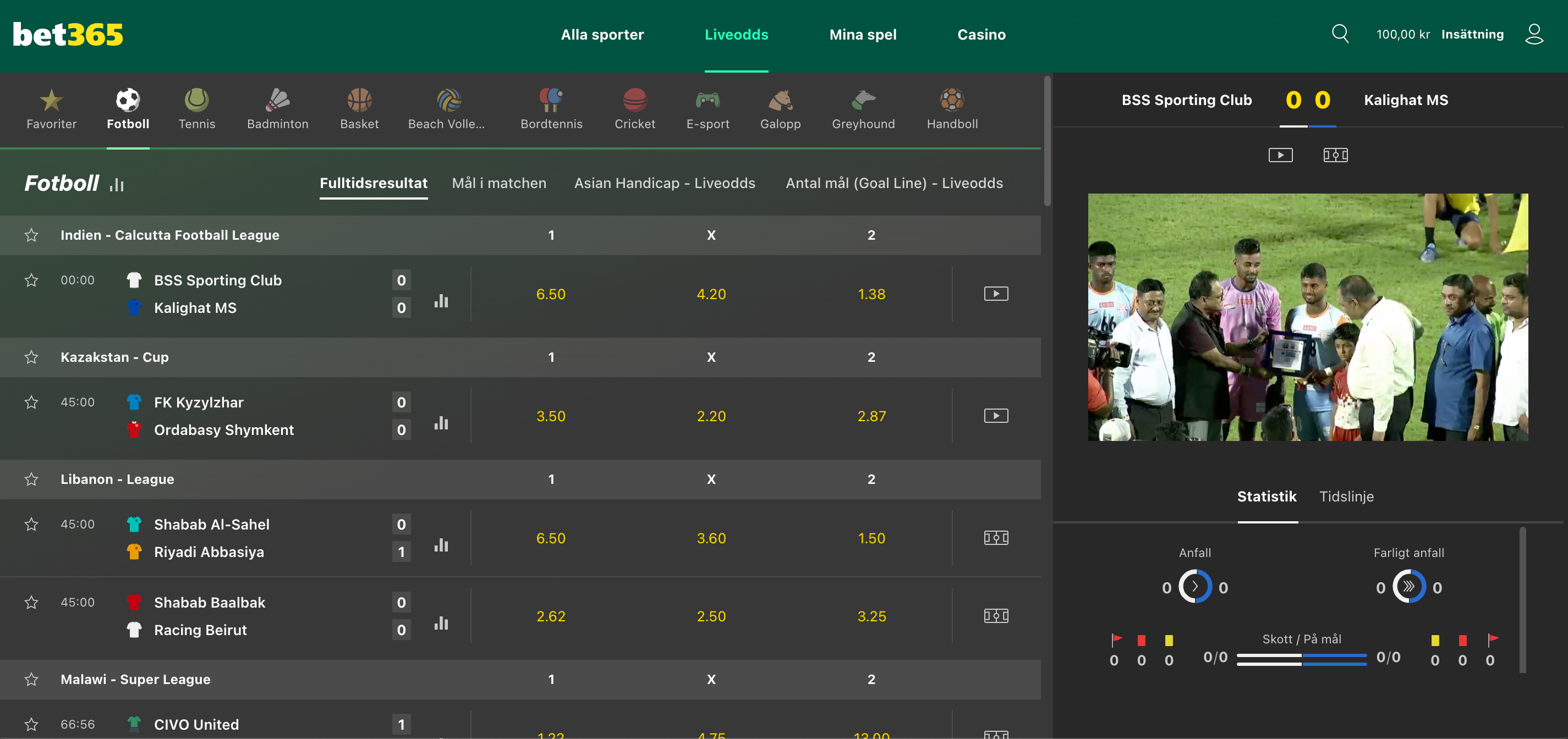Watch live stream of FK Kyzylzhar match
The image size is (1568, 739).
pos(996,416)
